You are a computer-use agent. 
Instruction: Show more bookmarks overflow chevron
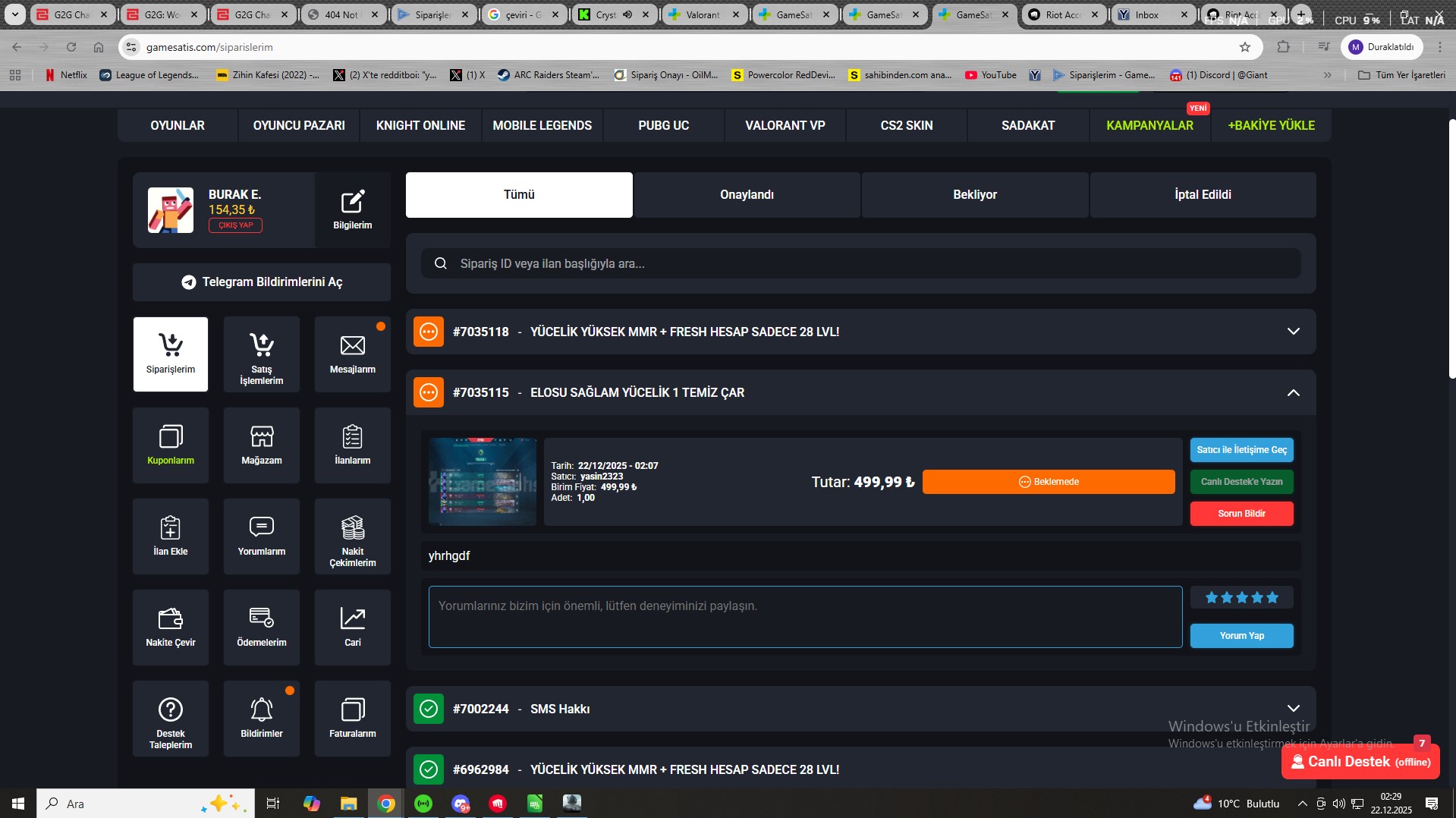[1328, 75]
